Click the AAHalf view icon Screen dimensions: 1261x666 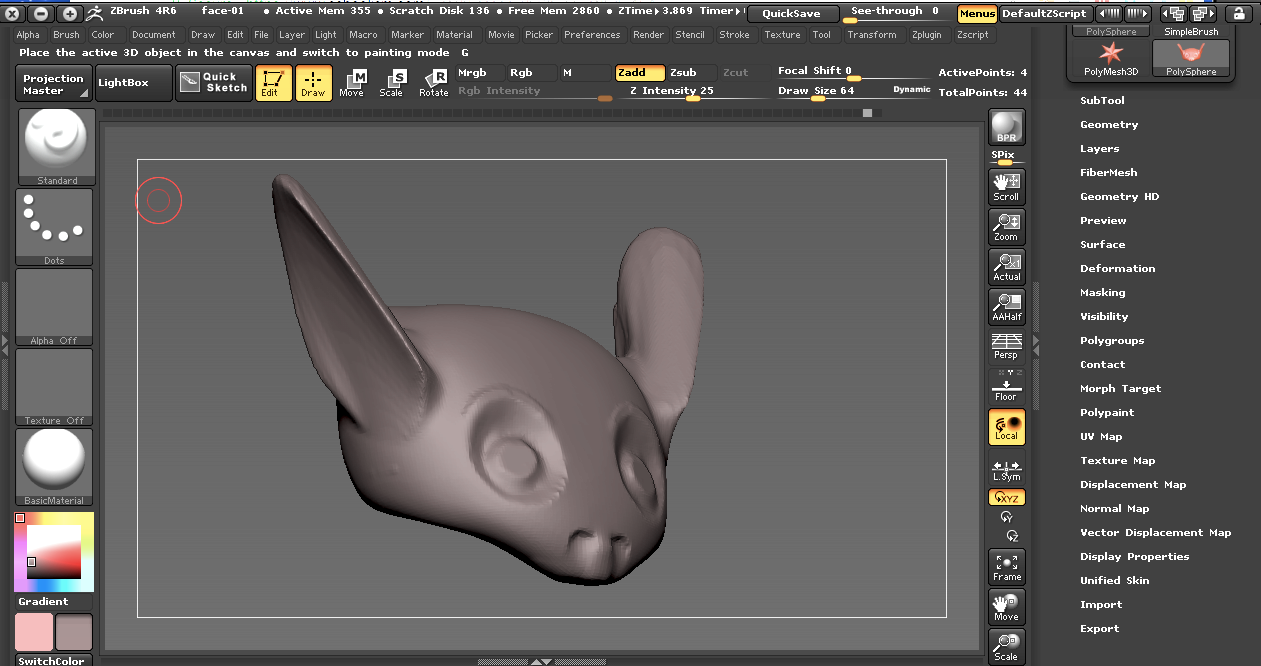point(1006,307)
